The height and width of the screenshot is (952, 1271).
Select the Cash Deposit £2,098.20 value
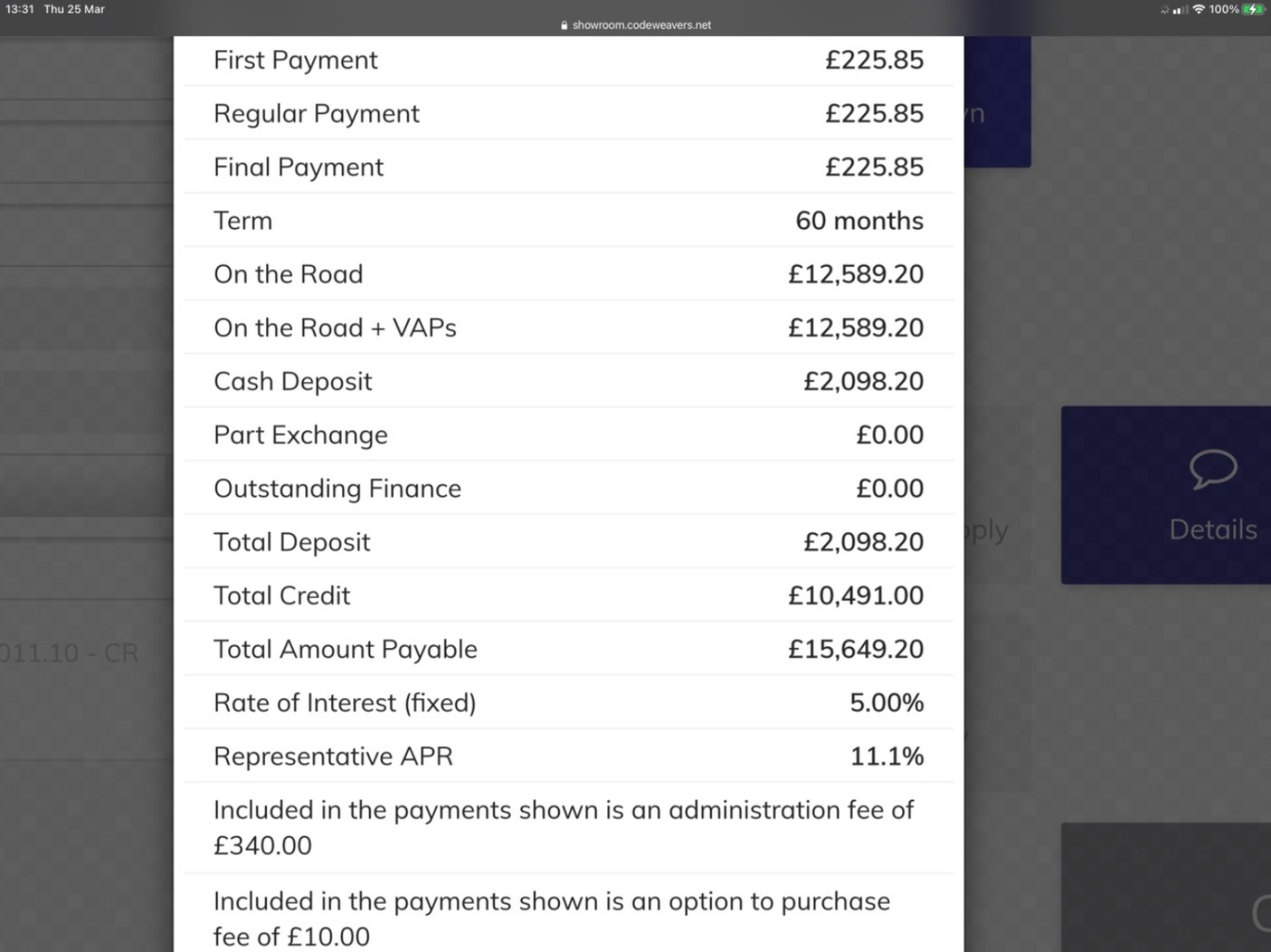point(862,381)
